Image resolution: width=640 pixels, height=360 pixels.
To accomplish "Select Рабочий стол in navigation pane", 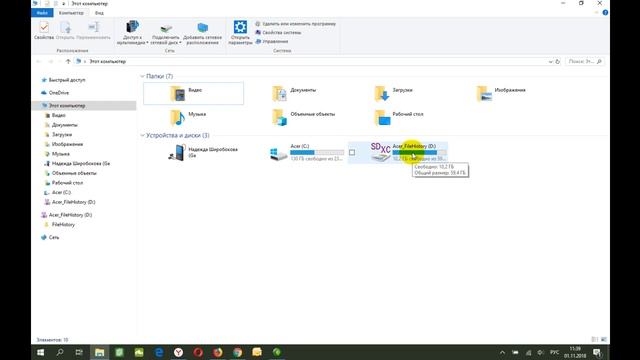I will point(67,183).
